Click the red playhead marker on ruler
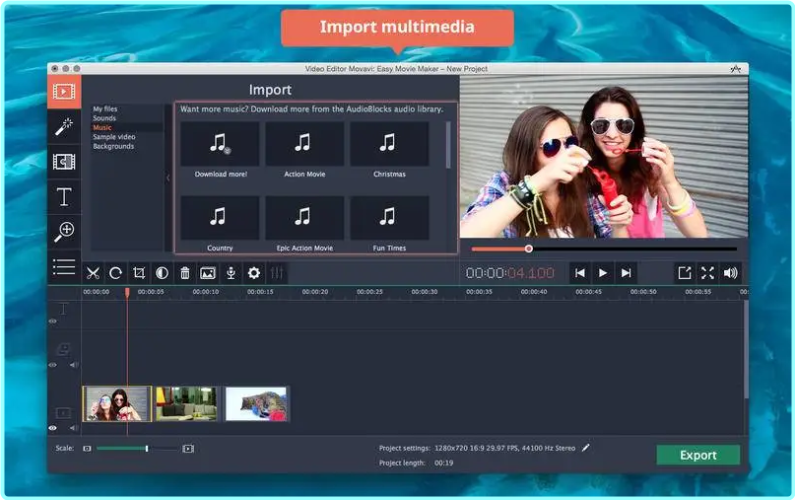The width and height of the screenshot is (795, 500). [127, 292]
